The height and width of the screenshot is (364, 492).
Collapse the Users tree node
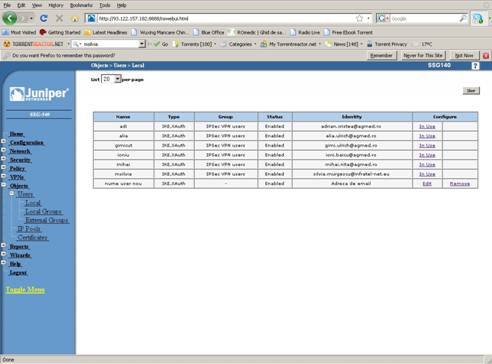12,193
